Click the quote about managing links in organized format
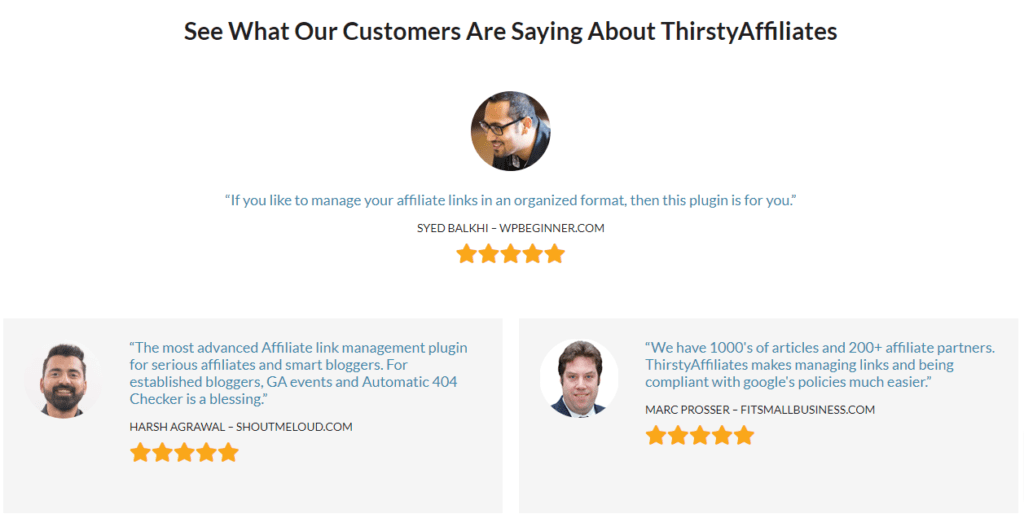This screenshot has width=1024, height=518. point(510,200)
